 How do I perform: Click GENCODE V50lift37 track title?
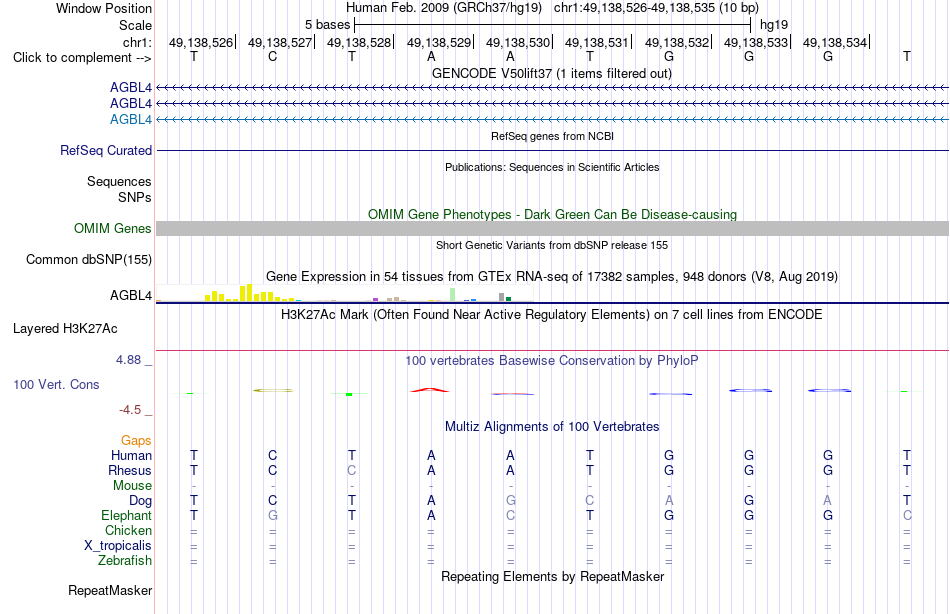click(552, 73)
